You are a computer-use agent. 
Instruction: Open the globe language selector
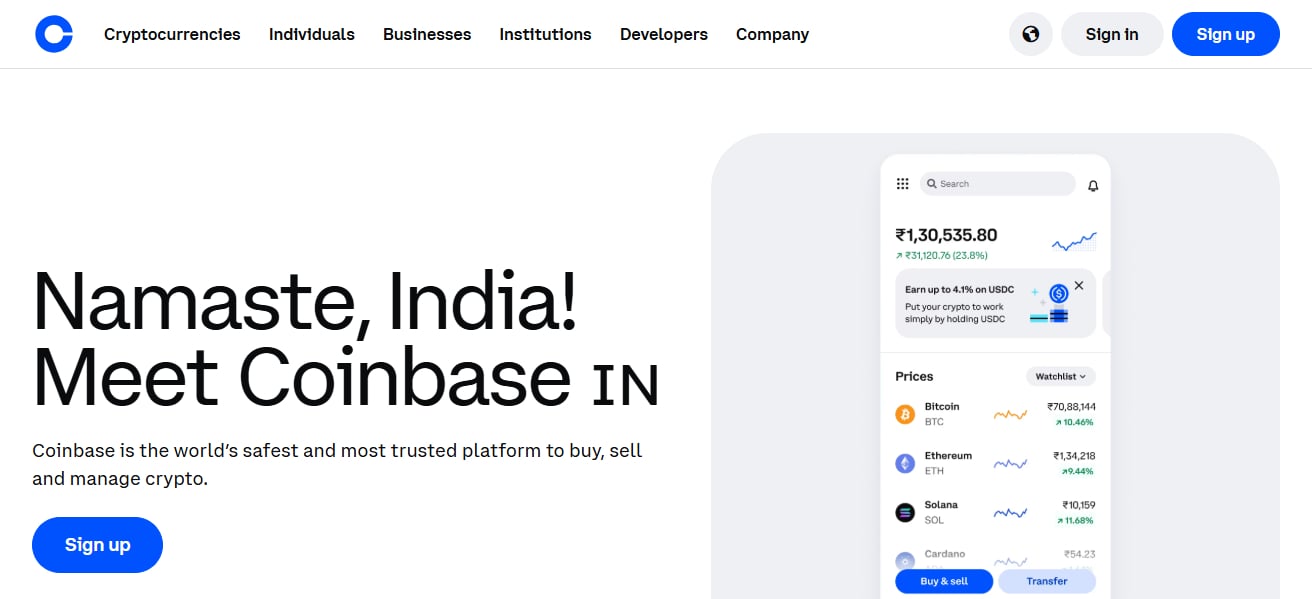(1031, 34)
